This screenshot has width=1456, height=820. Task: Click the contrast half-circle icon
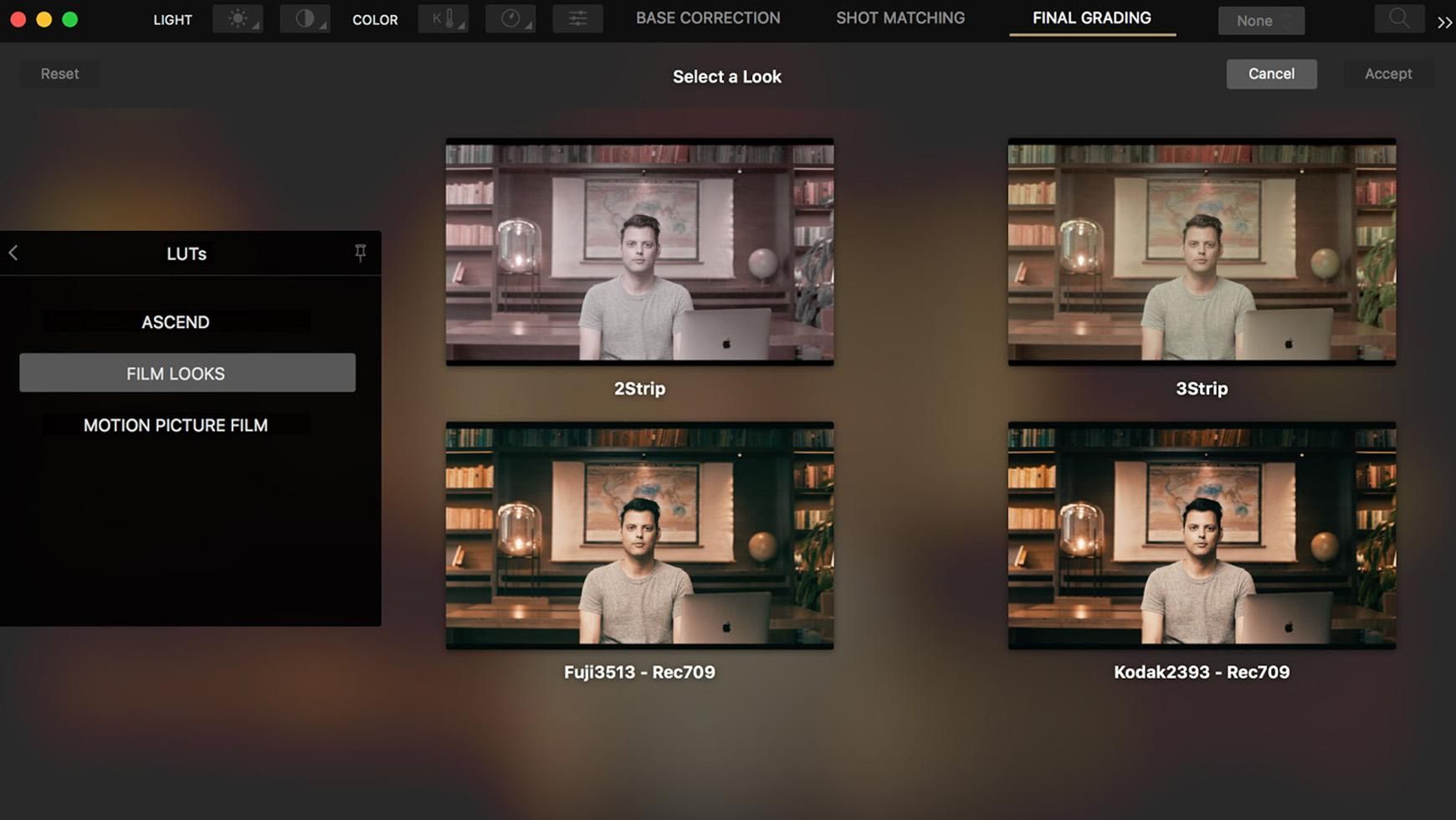pyautogui.click(x=305, y=19)
